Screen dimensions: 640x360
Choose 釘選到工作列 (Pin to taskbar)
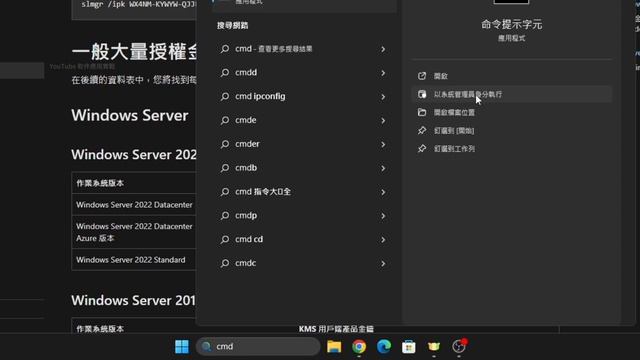click(x=512, y=149)
